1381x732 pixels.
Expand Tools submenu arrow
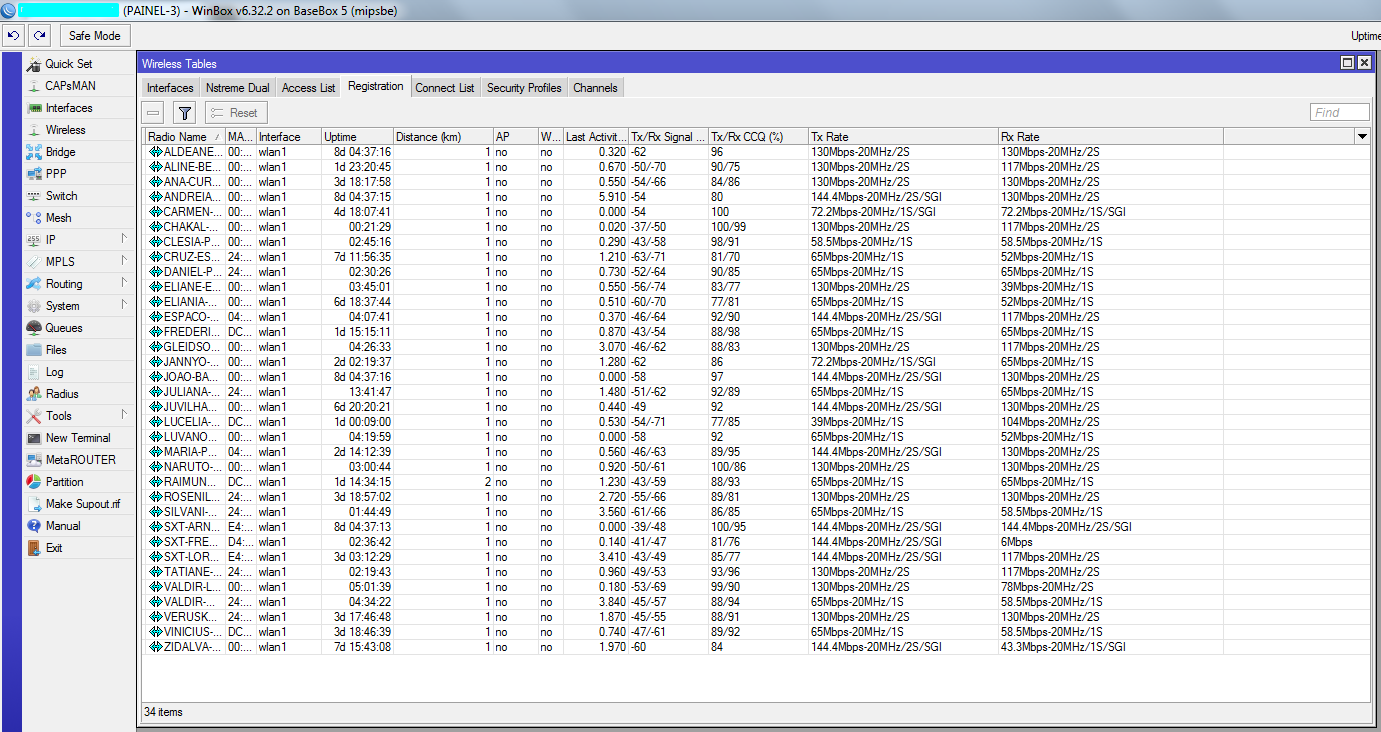pyautogui.click(x=124, y=415)
